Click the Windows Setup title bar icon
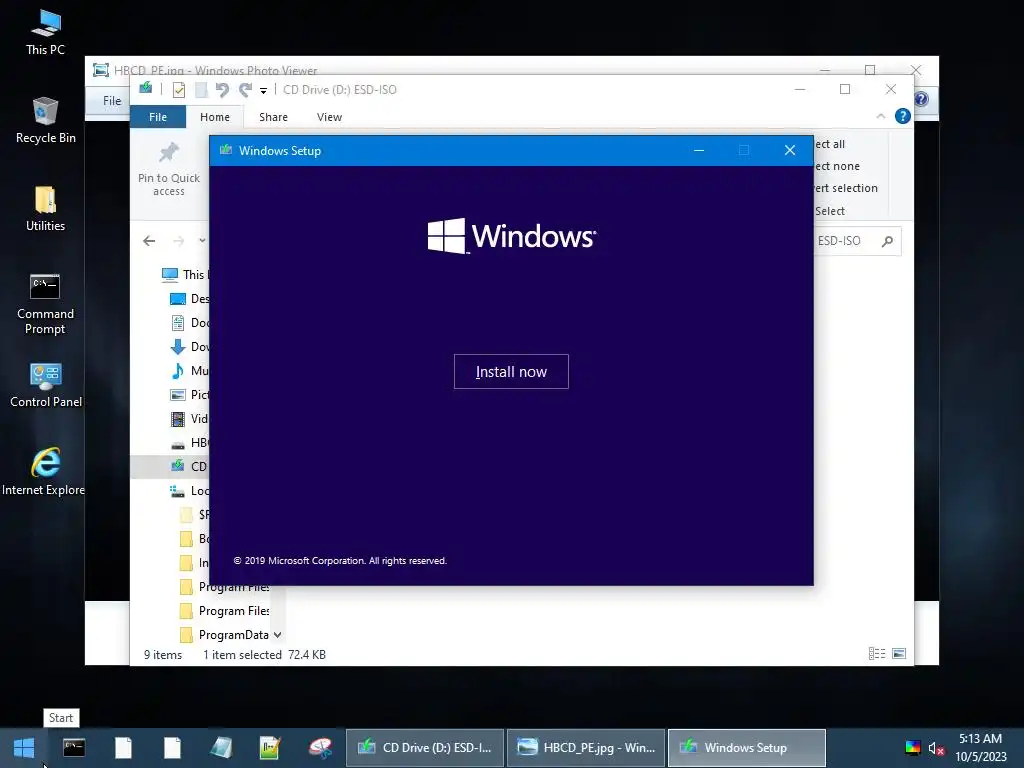 click(x=226, y=150)
